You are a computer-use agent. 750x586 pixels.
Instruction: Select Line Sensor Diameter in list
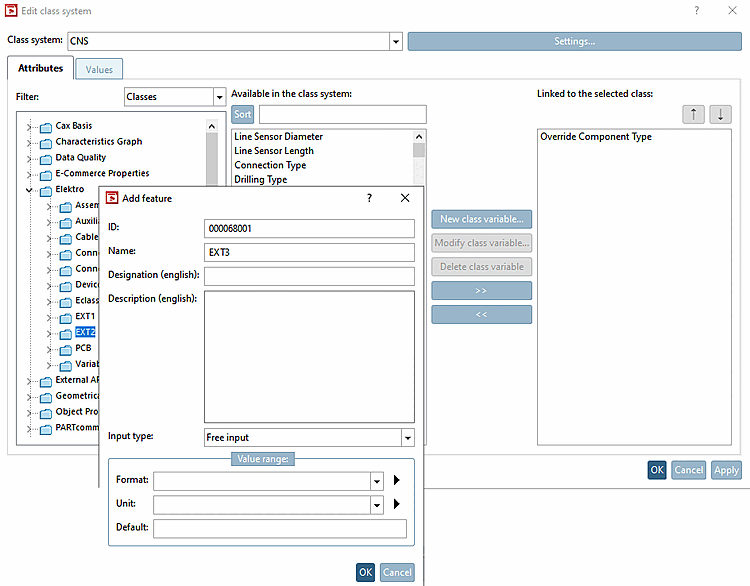(x=278, y=137)
